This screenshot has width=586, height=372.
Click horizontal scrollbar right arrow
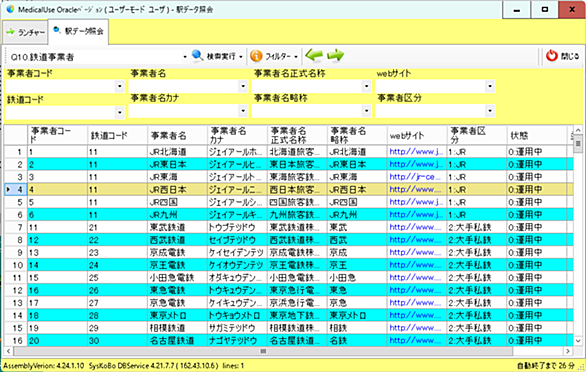pyautogui.click(x=568, y=351)
